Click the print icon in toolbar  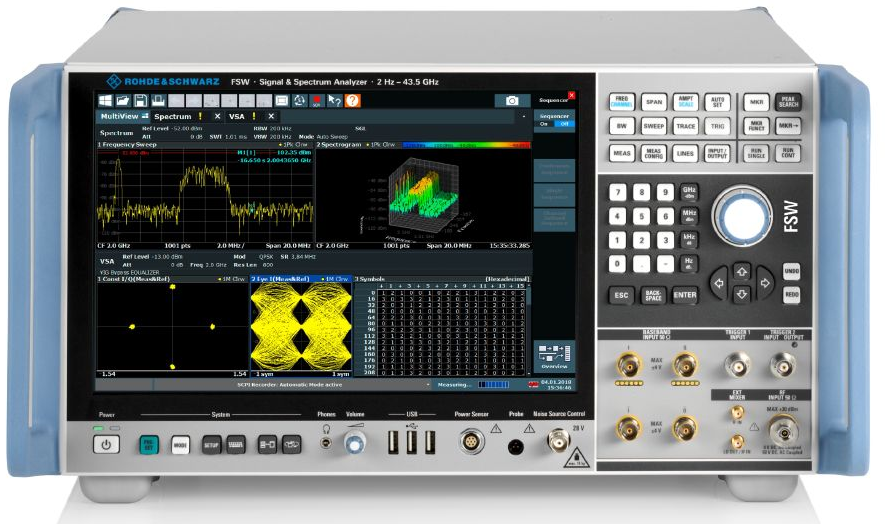tap(157, 101)
